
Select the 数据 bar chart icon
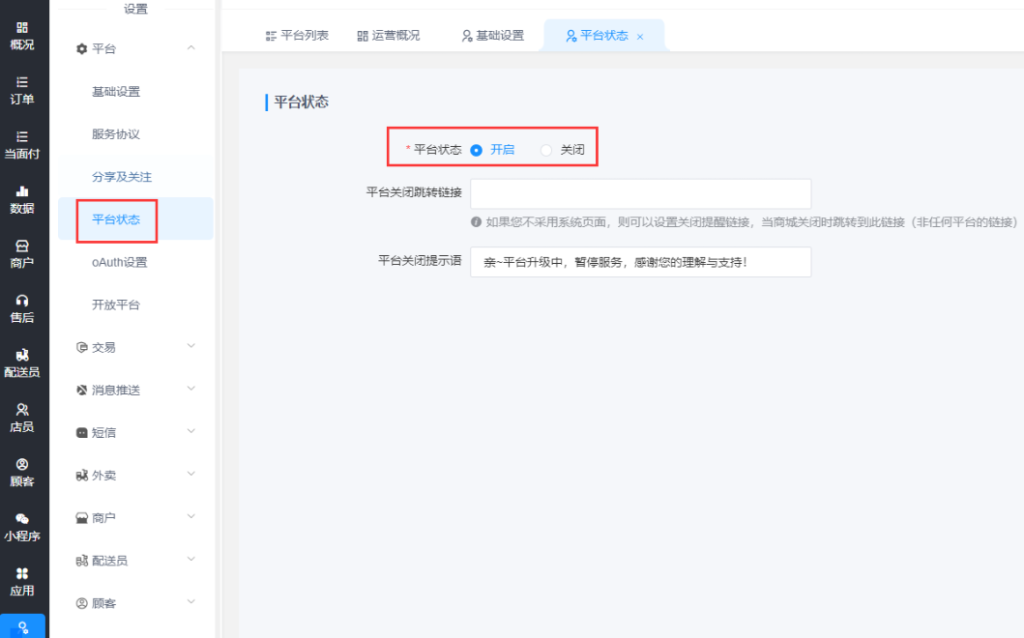coord(22,191)
